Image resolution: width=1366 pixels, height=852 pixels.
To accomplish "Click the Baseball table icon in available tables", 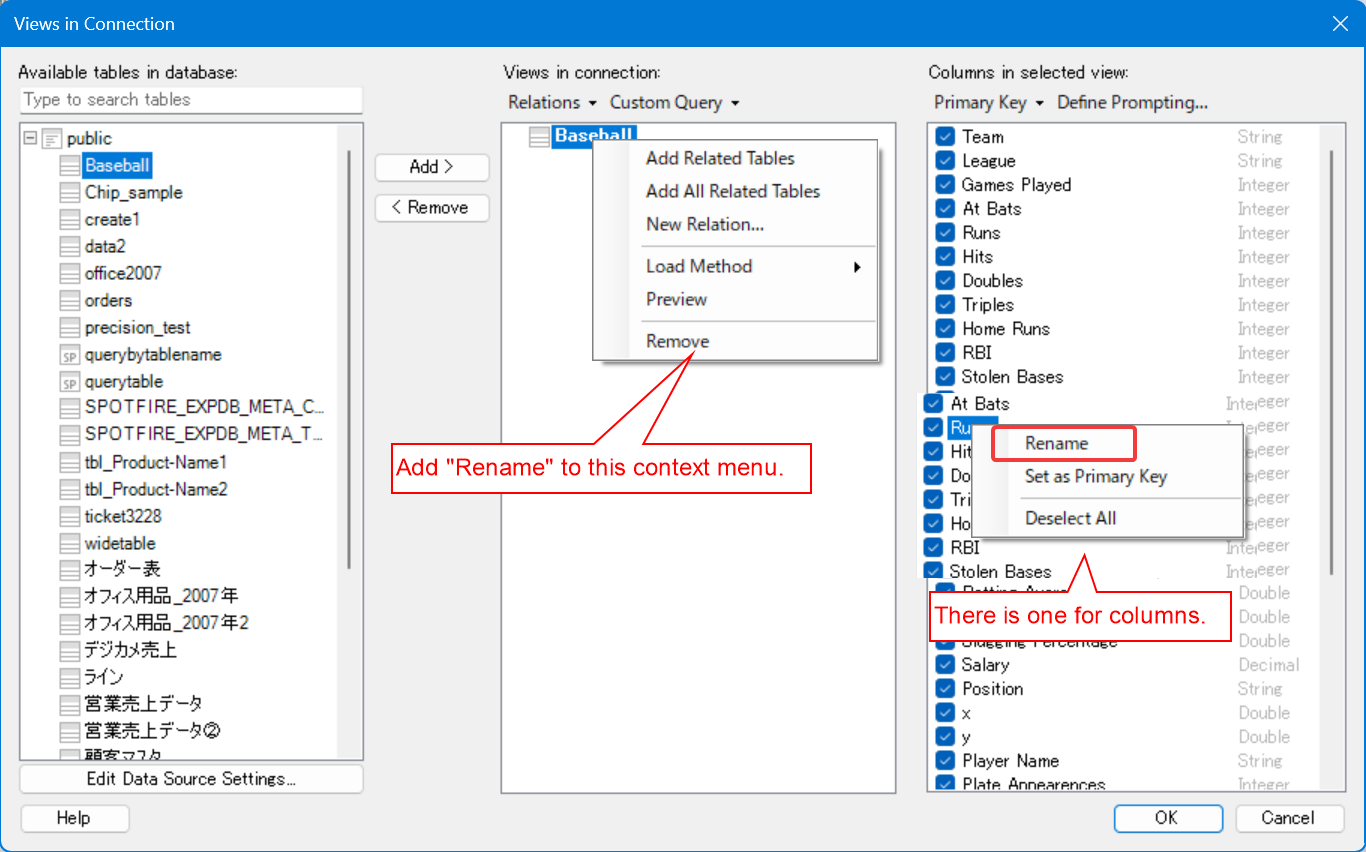I will click(x=69, y=166).
